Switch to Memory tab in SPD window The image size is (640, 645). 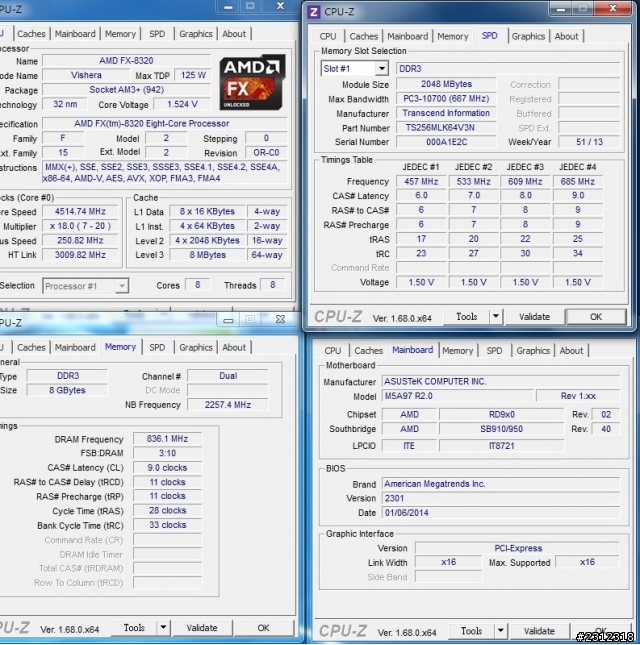[x=452, y=36]
